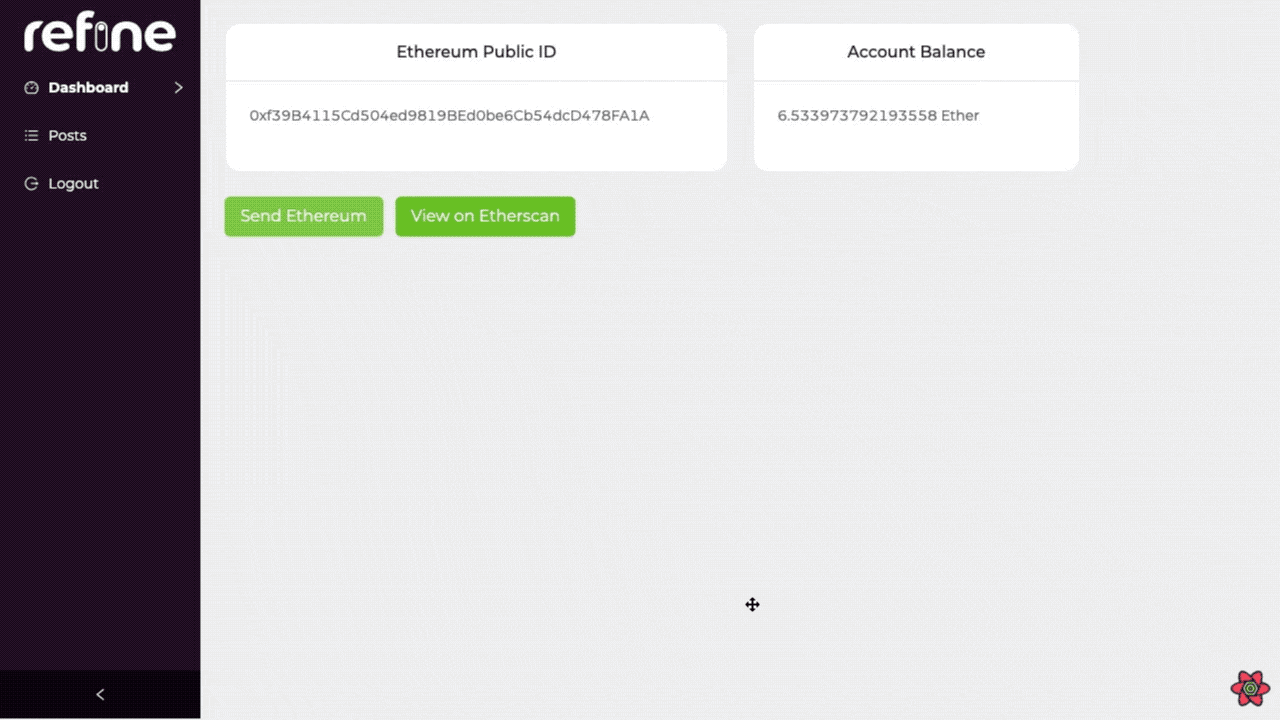Screen dimensions: 1280x720
Task: Select the Ethereum public address text
Action: (x=449, y=115)
